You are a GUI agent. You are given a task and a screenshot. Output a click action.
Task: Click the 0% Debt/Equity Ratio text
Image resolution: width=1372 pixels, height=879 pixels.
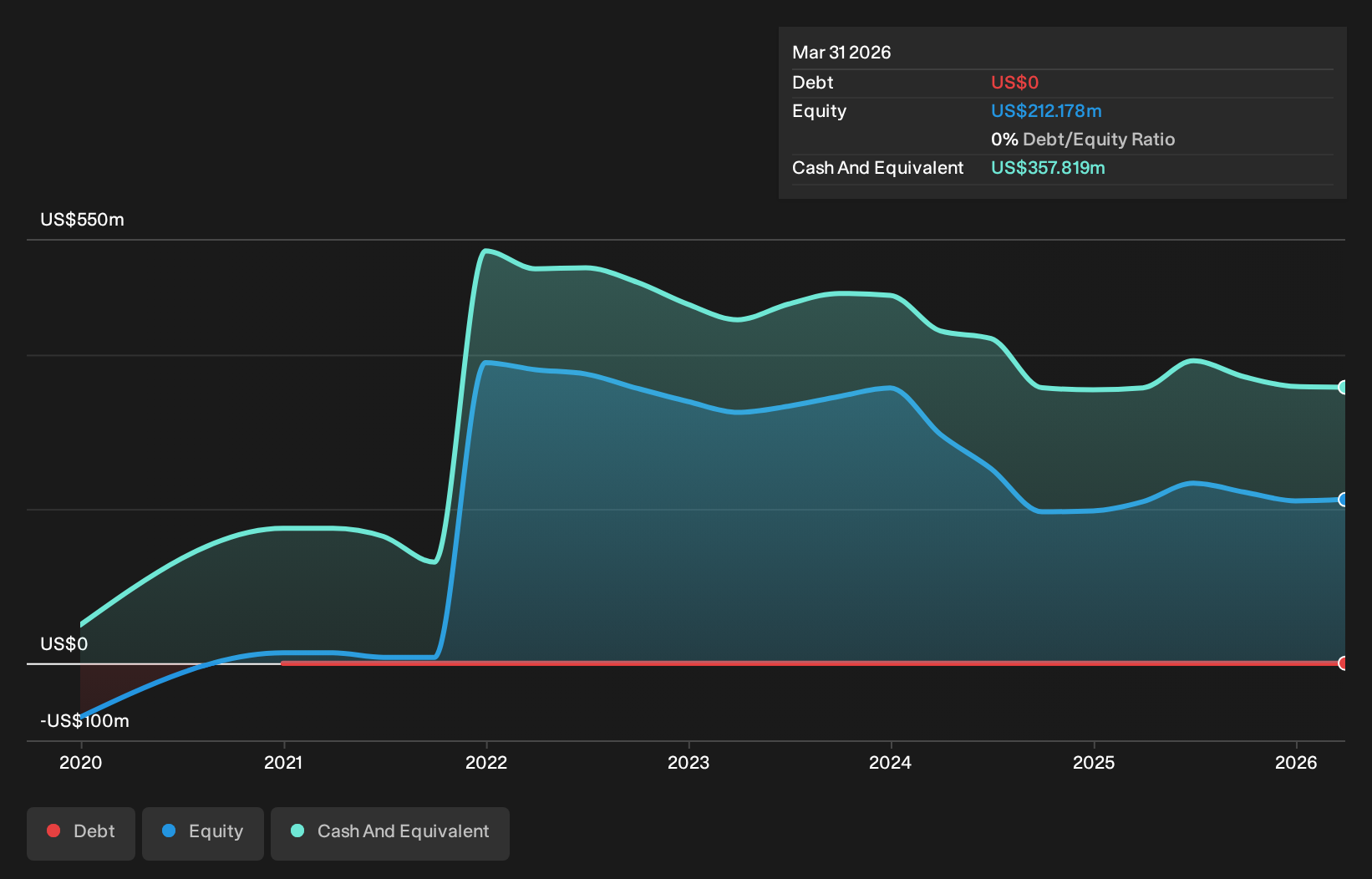[x=1083, y=140]
